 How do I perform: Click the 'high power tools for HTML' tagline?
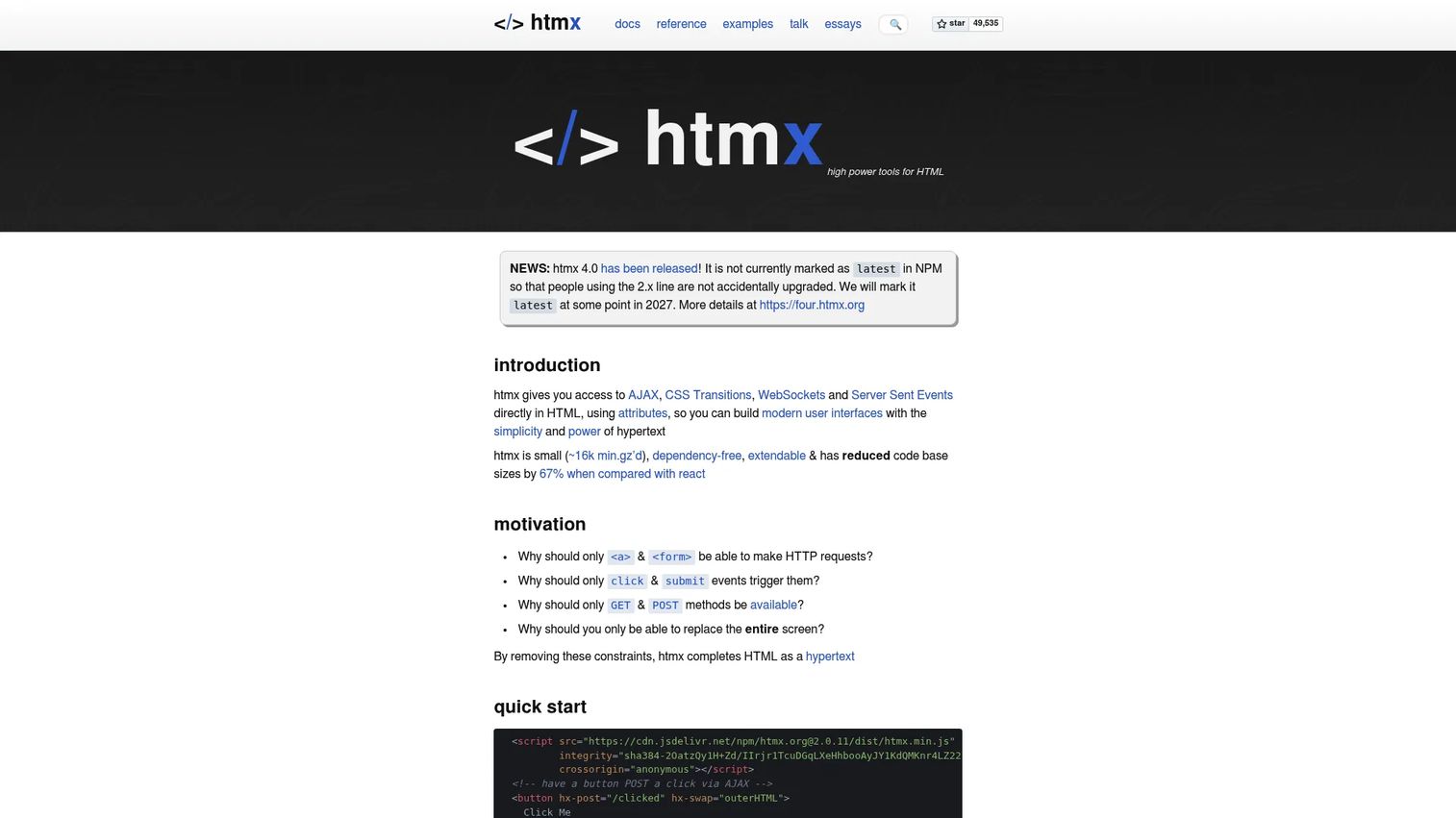[x=885, y=172]
